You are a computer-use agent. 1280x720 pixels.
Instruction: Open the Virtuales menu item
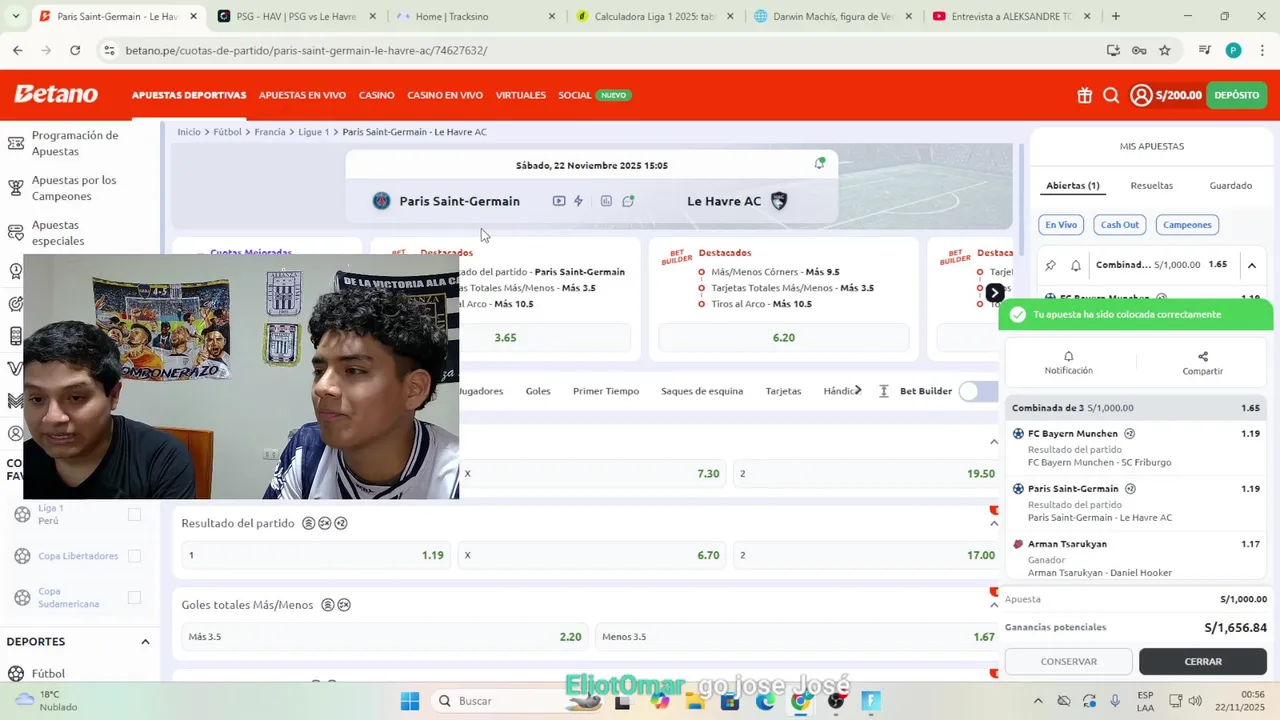pos(520,95)
